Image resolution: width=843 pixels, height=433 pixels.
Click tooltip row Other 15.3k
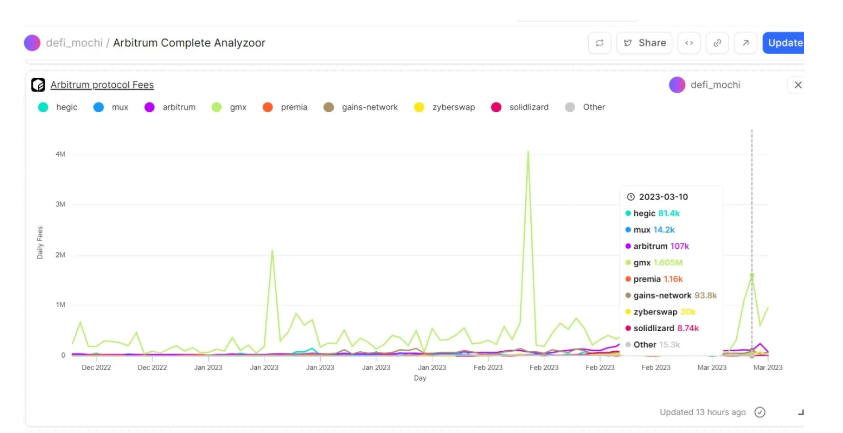(x=653, y=345)
